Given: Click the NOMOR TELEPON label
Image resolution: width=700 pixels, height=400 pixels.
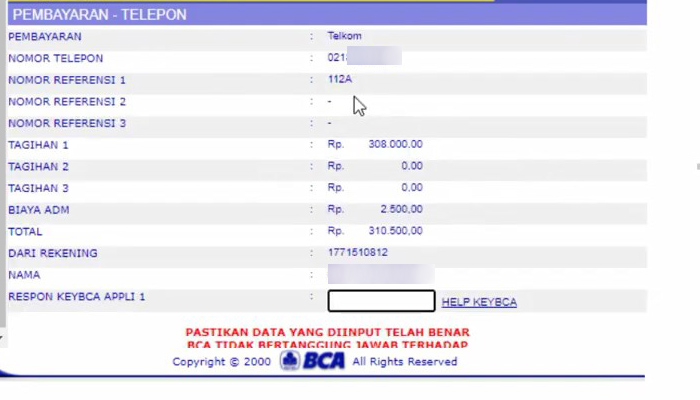Looking at the screenshot, I should [x=55, y=58].
